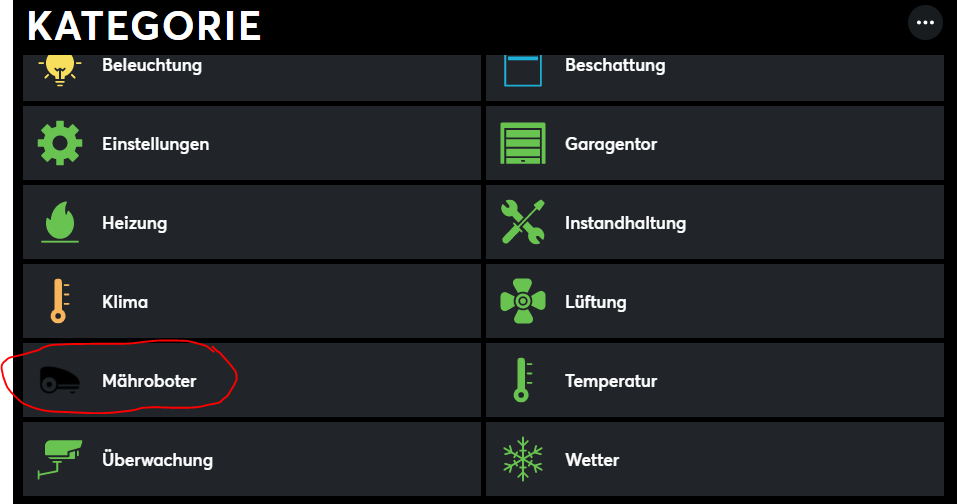The image size is (957, 504).
Task: Click the black robot mower icon
Action: [x=59, y=381]
